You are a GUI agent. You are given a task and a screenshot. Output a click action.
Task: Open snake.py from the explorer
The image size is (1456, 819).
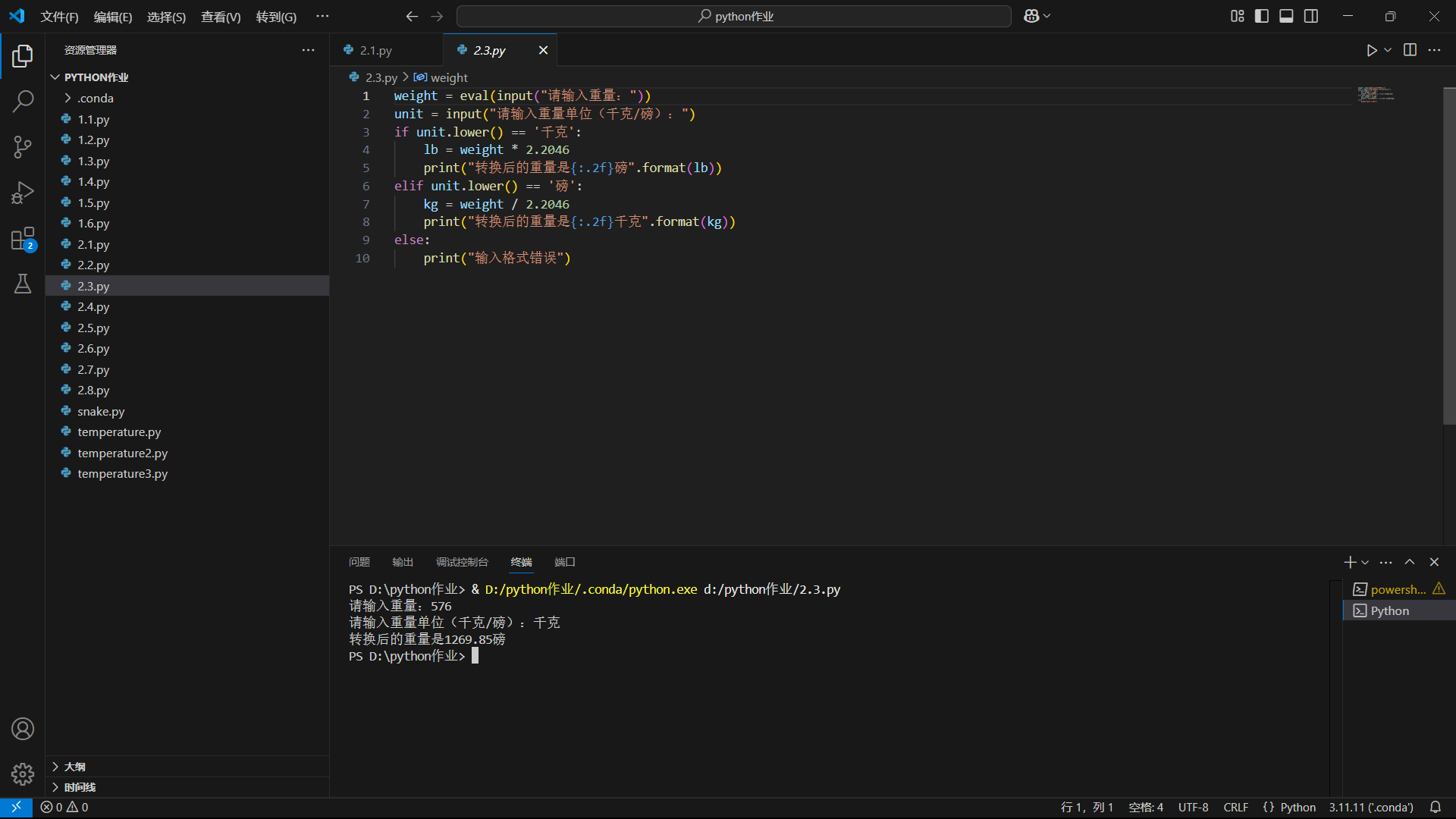[101, 411]
